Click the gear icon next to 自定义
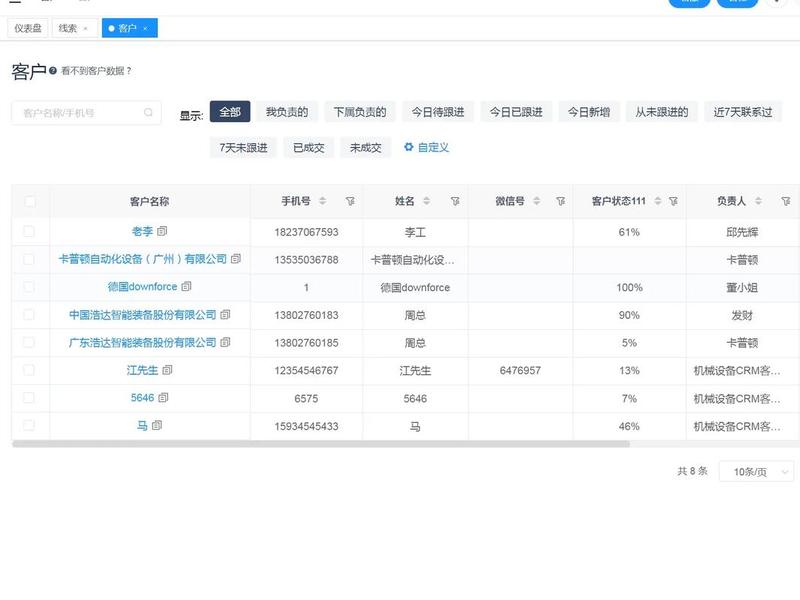Viewport: 800px width, 600px height. pyautogui.click(x=409, y=147)
